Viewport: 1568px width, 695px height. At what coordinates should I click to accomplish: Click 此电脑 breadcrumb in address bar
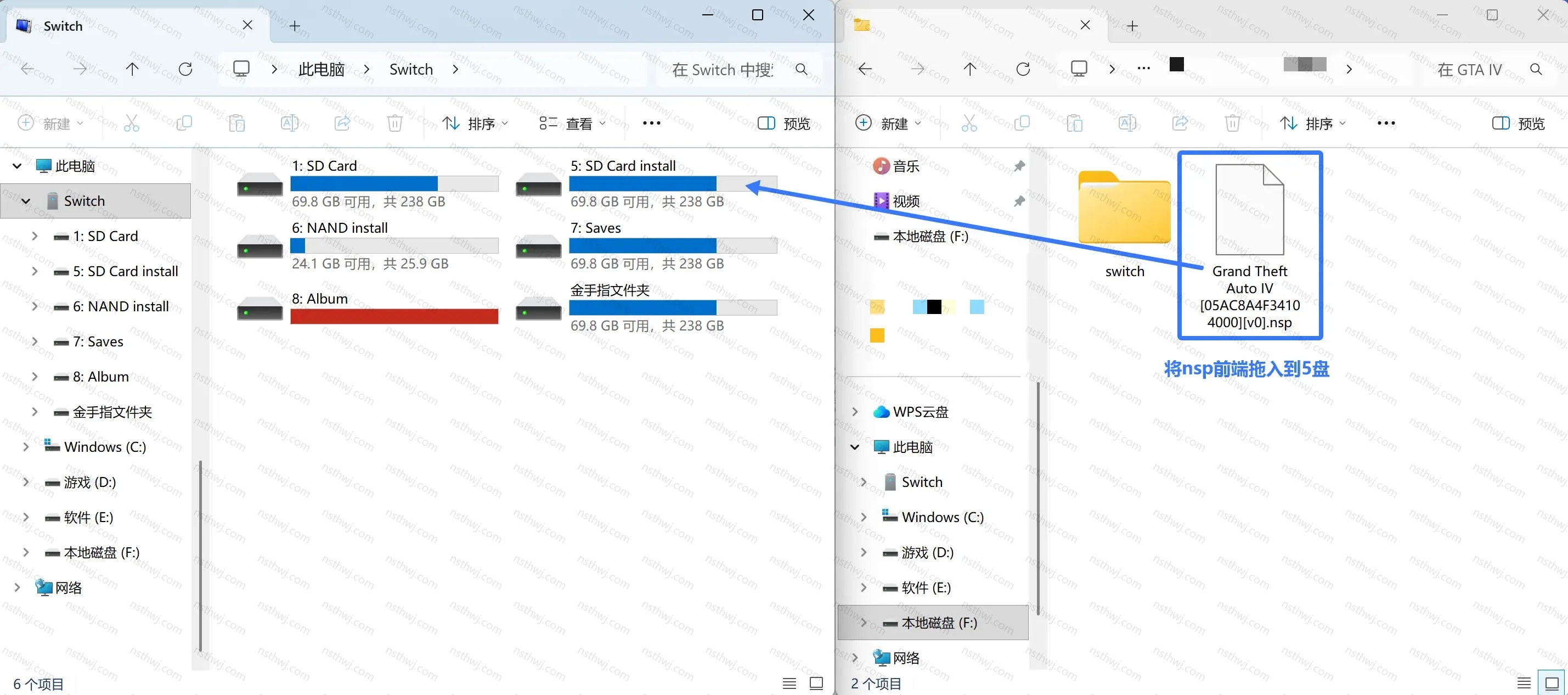tap(322, 69)
